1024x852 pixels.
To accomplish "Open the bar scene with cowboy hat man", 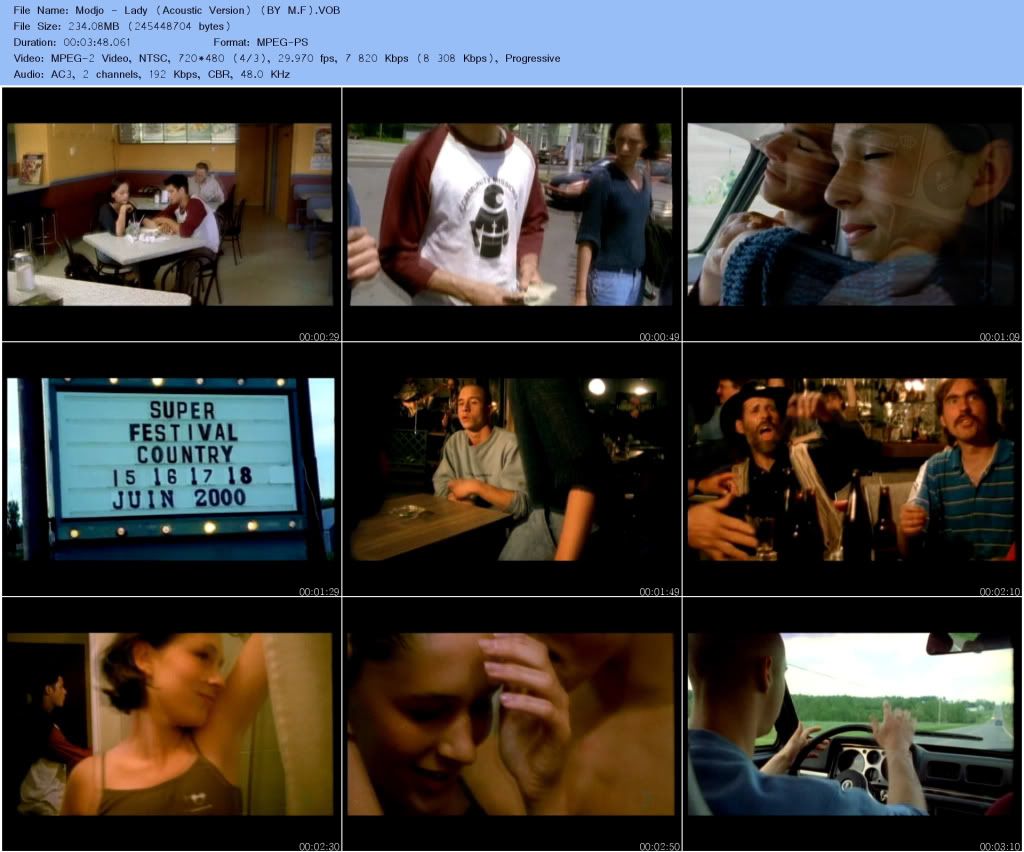I will point(851,469).
